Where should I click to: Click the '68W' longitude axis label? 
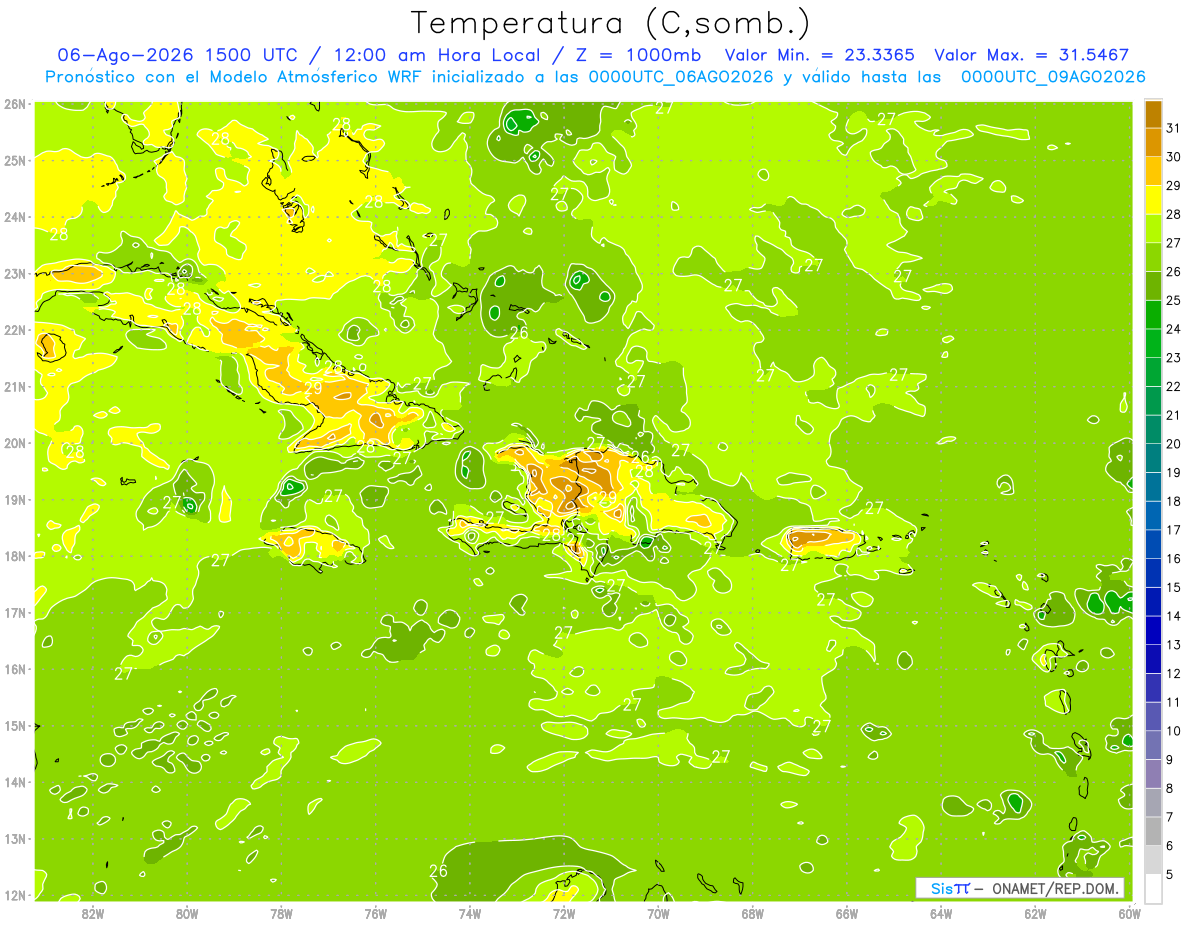[x=753, y=913]
